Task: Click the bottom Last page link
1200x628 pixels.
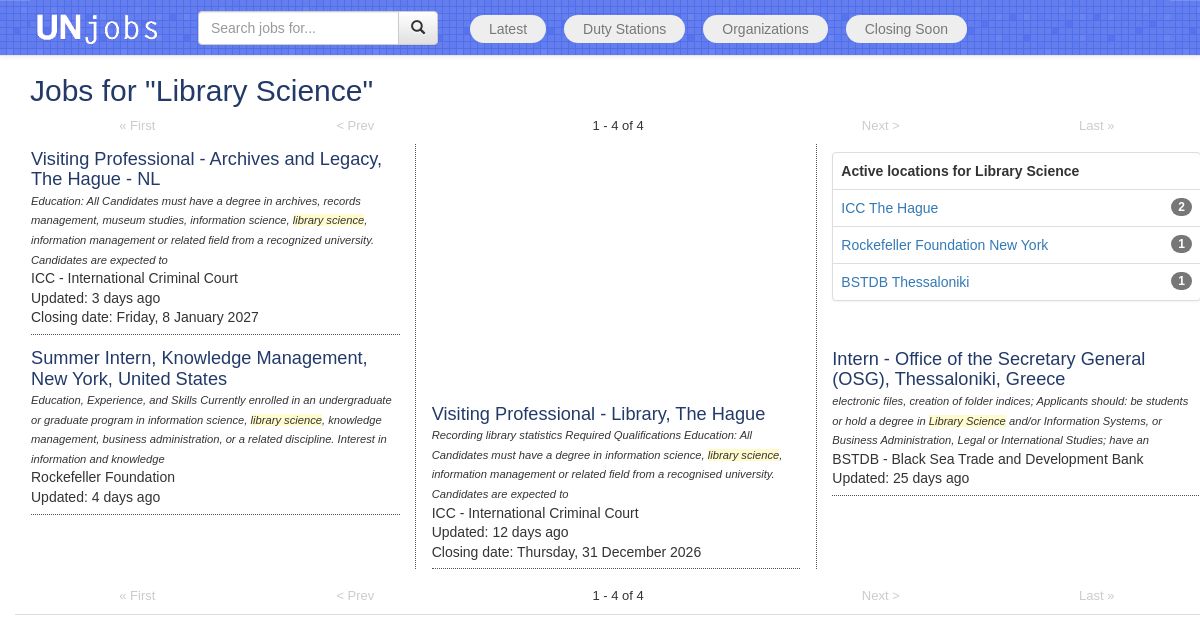Action: coord(1096,595)
